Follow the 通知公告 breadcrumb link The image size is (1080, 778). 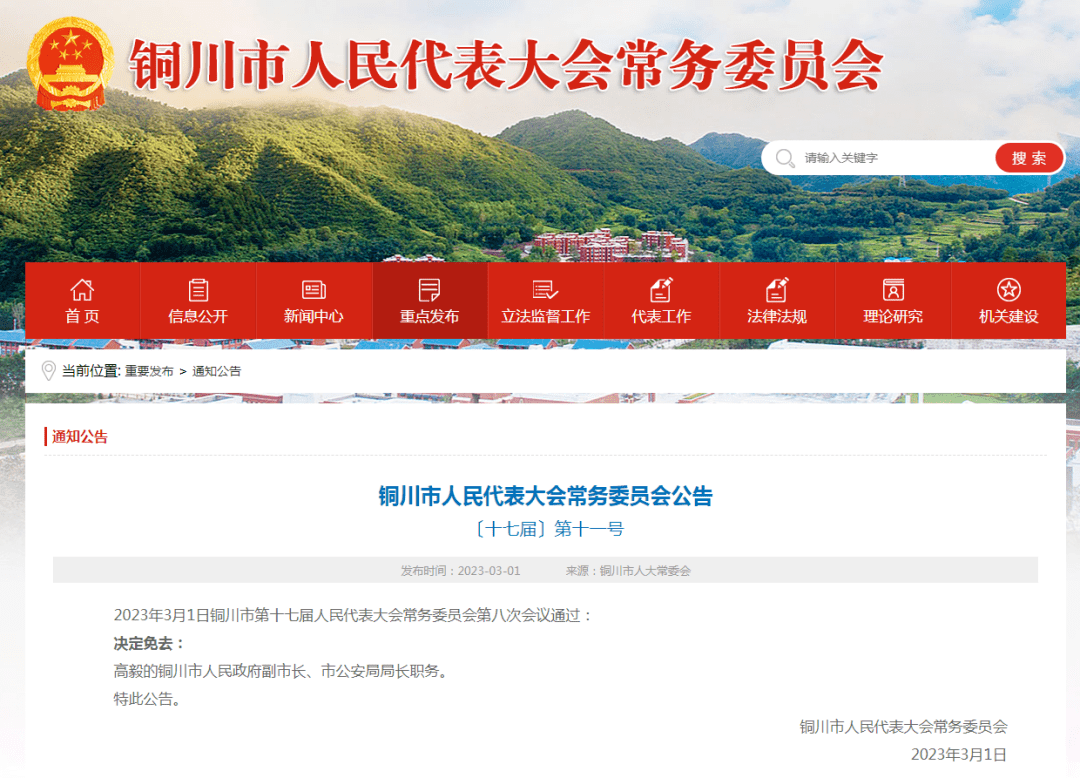pos(216,371)
